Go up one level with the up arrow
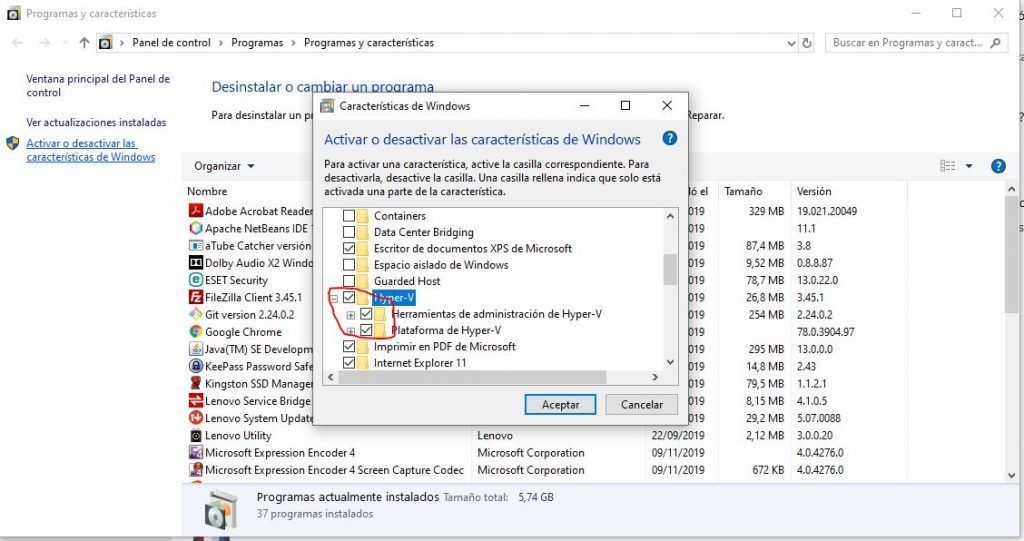This screenshot has width=1024, height=541. 84,42
